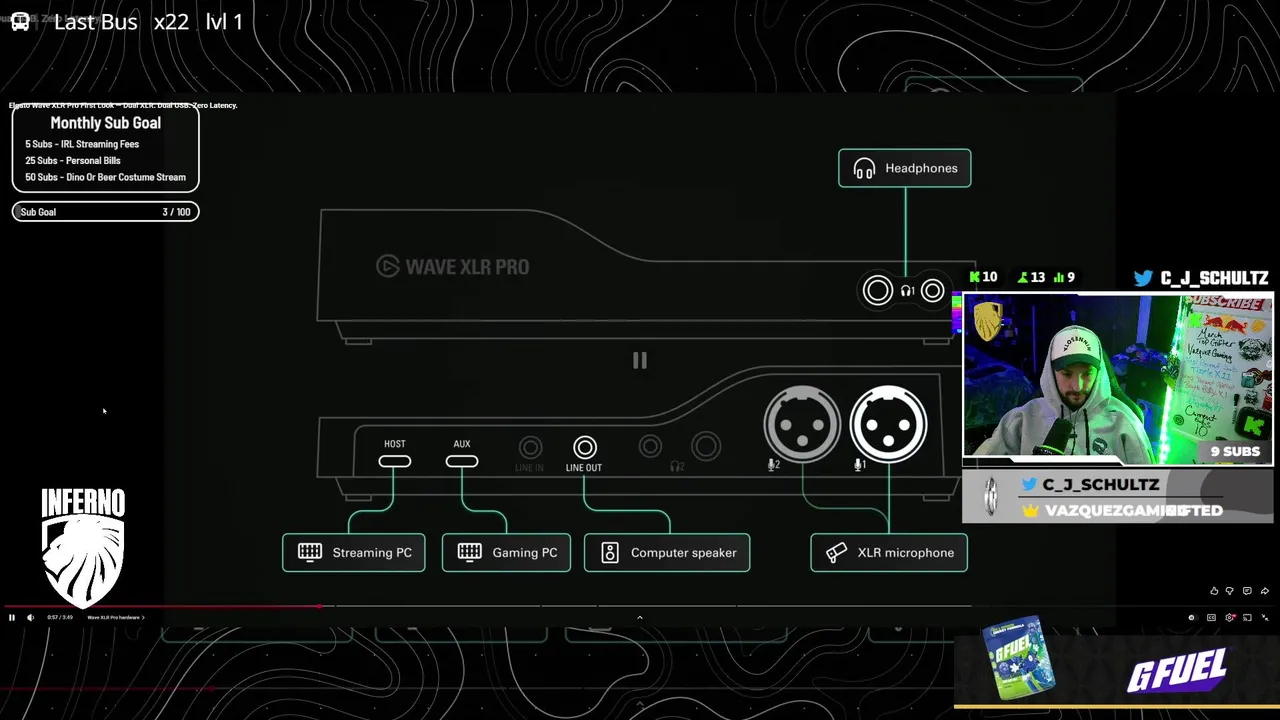Share the video with the share arrow
Viewport: 1280px width, 720px height.
[1265, 591]
